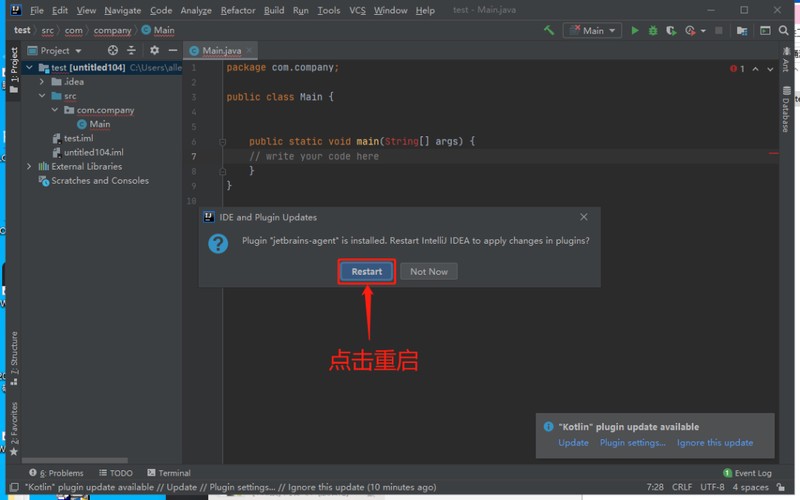800x500 pixels.
Task: Start debugging with the green bug icon
Action: pyautogui.click(x=653, y=31)
